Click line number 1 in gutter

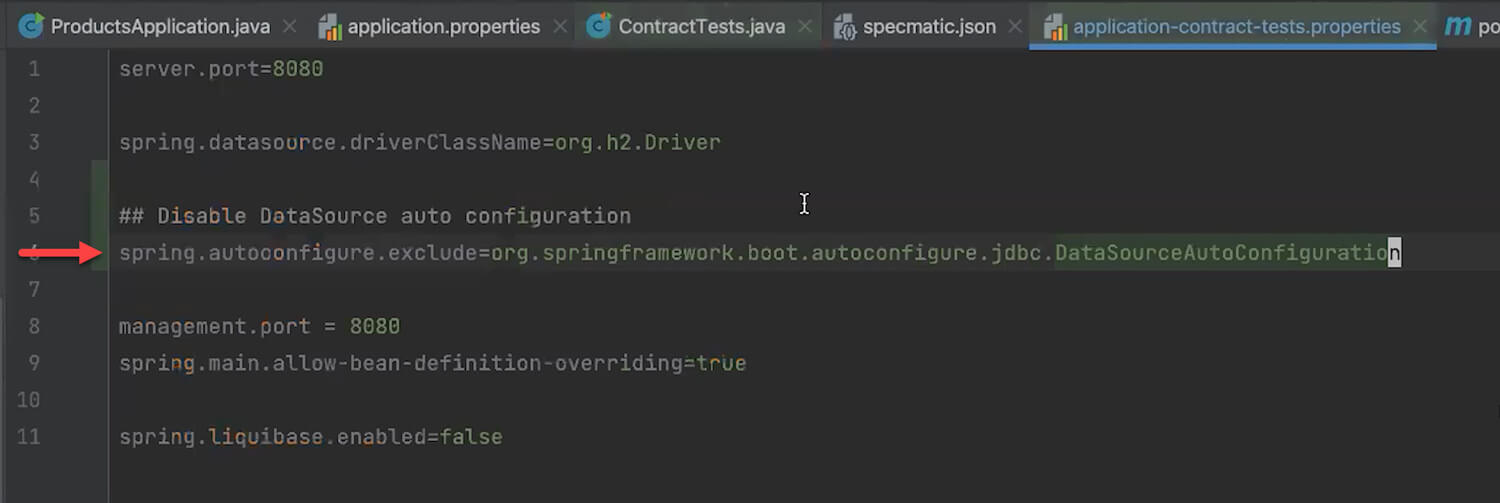point(34,69)
